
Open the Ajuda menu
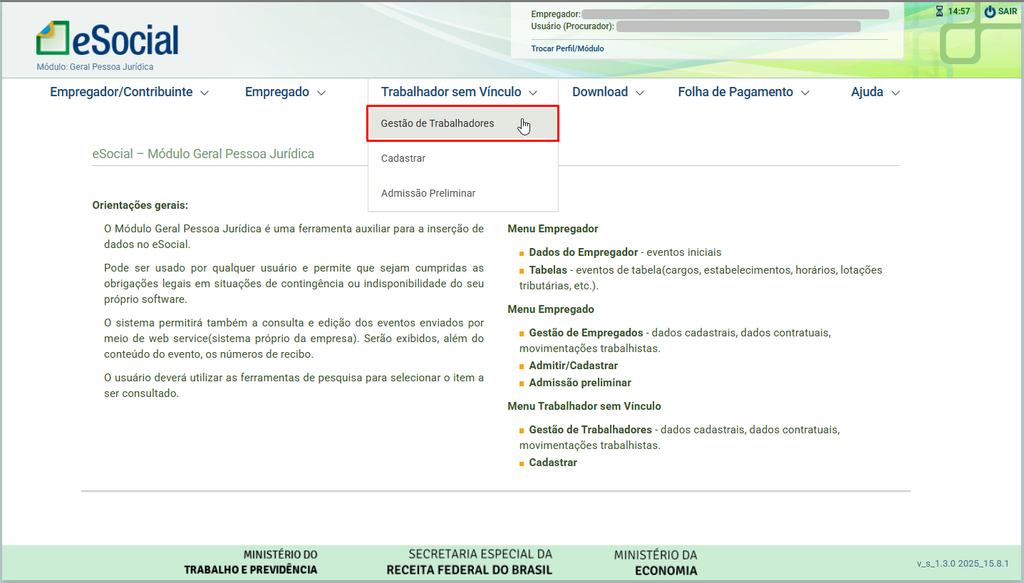(875, 92)
